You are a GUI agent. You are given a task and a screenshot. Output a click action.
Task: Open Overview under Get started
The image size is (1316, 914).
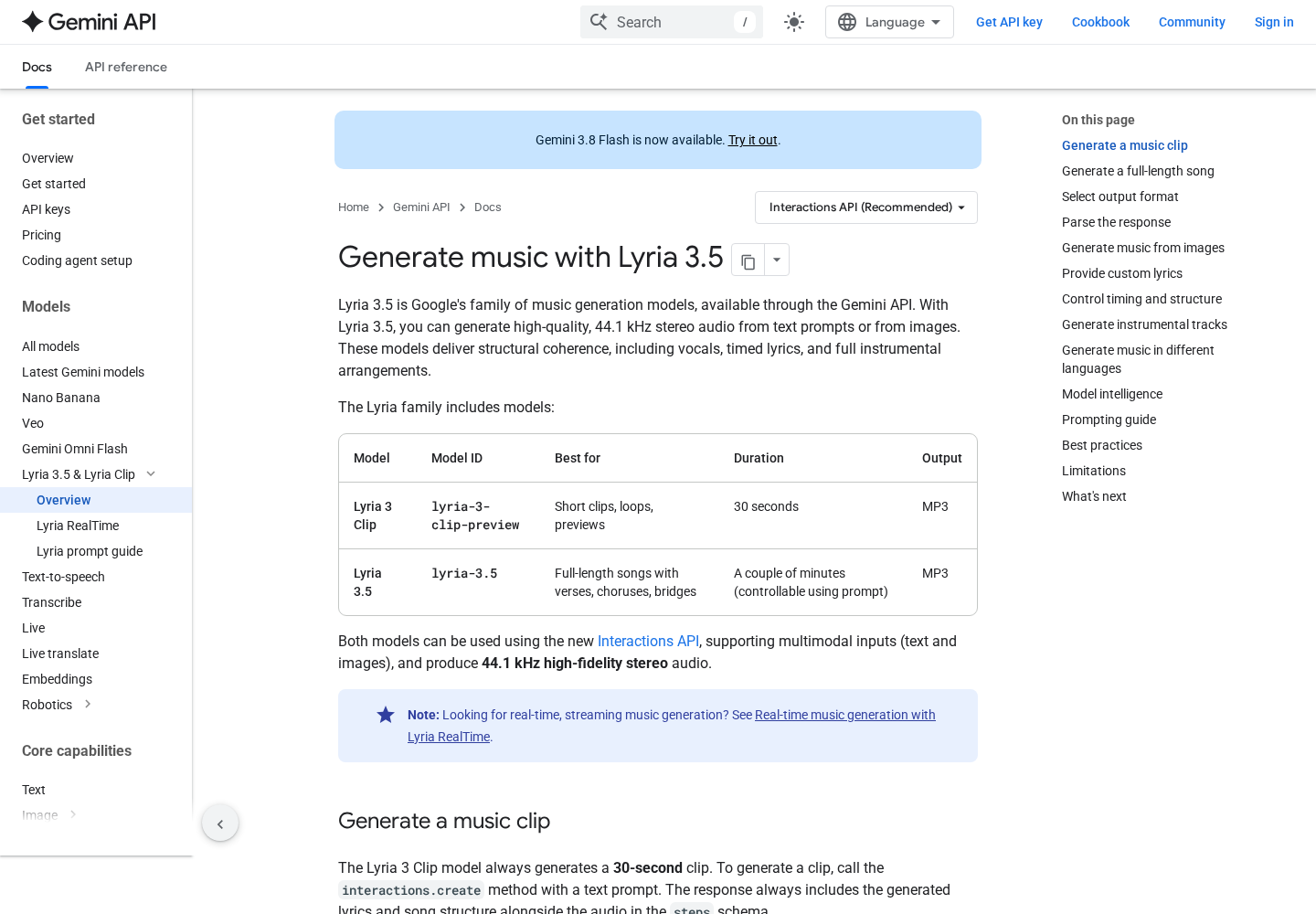[48, 158]
